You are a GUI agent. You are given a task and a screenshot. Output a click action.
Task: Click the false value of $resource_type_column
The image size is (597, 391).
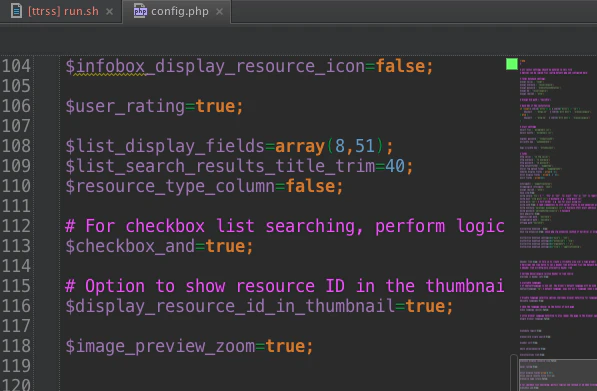[310, 186]
